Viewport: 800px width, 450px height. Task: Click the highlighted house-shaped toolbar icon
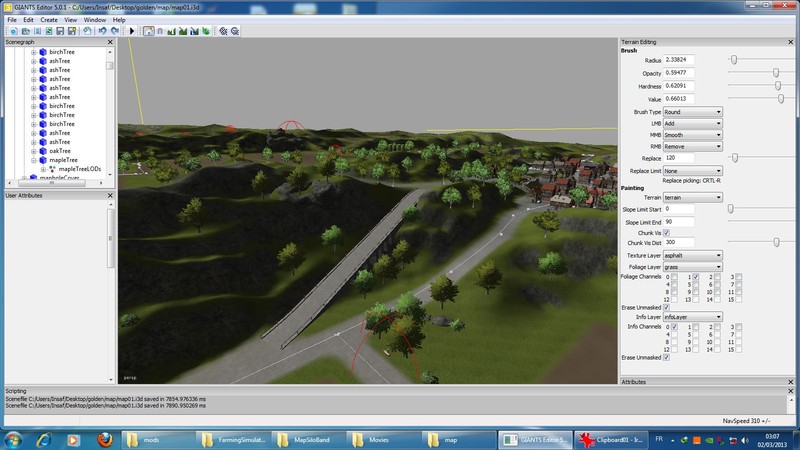[x=148, y=31]
